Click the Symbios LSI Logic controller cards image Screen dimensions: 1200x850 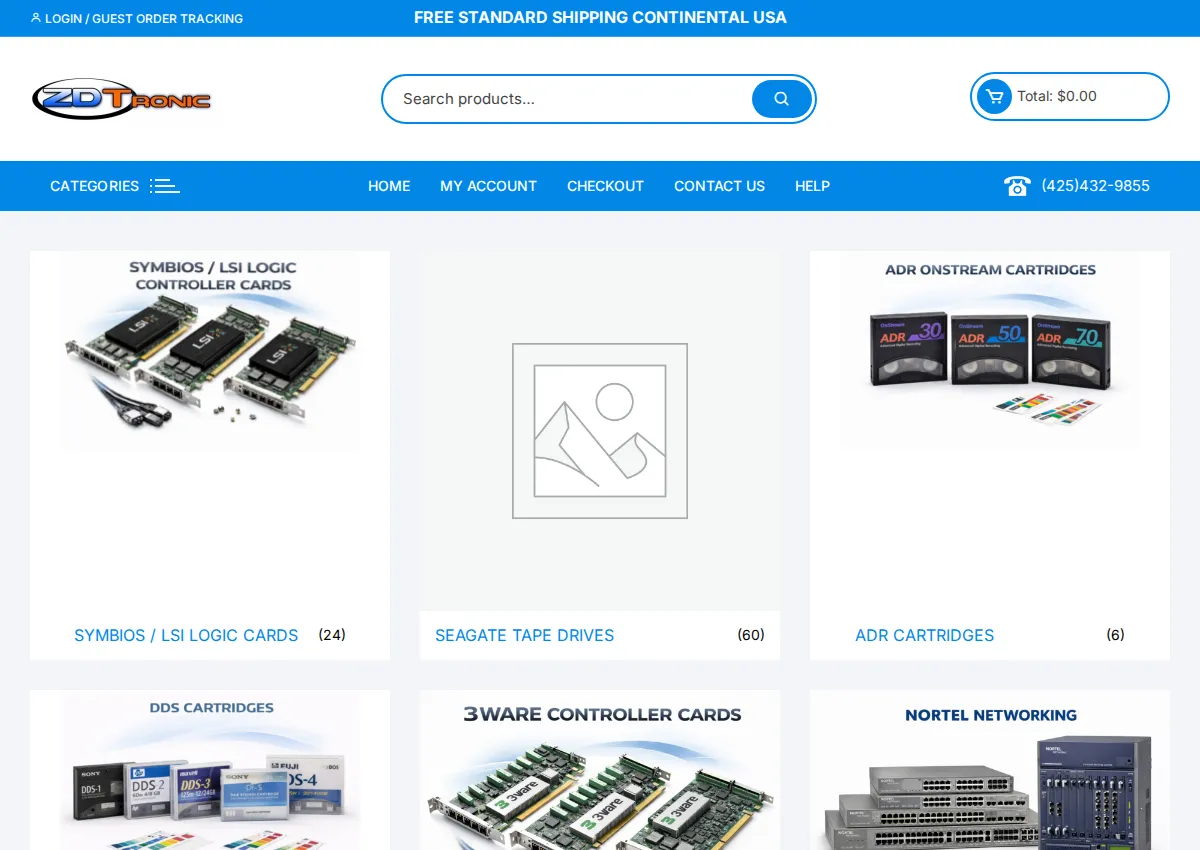[x=210, y=351]
